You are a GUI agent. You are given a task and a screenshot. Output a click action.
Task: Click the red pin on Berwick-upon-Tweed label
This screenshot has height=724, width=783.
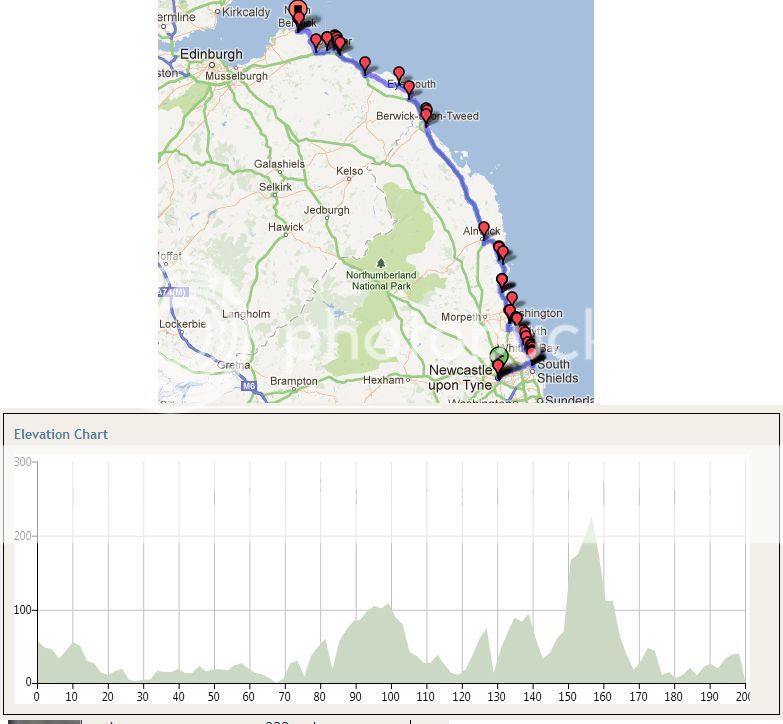(427, 116)
